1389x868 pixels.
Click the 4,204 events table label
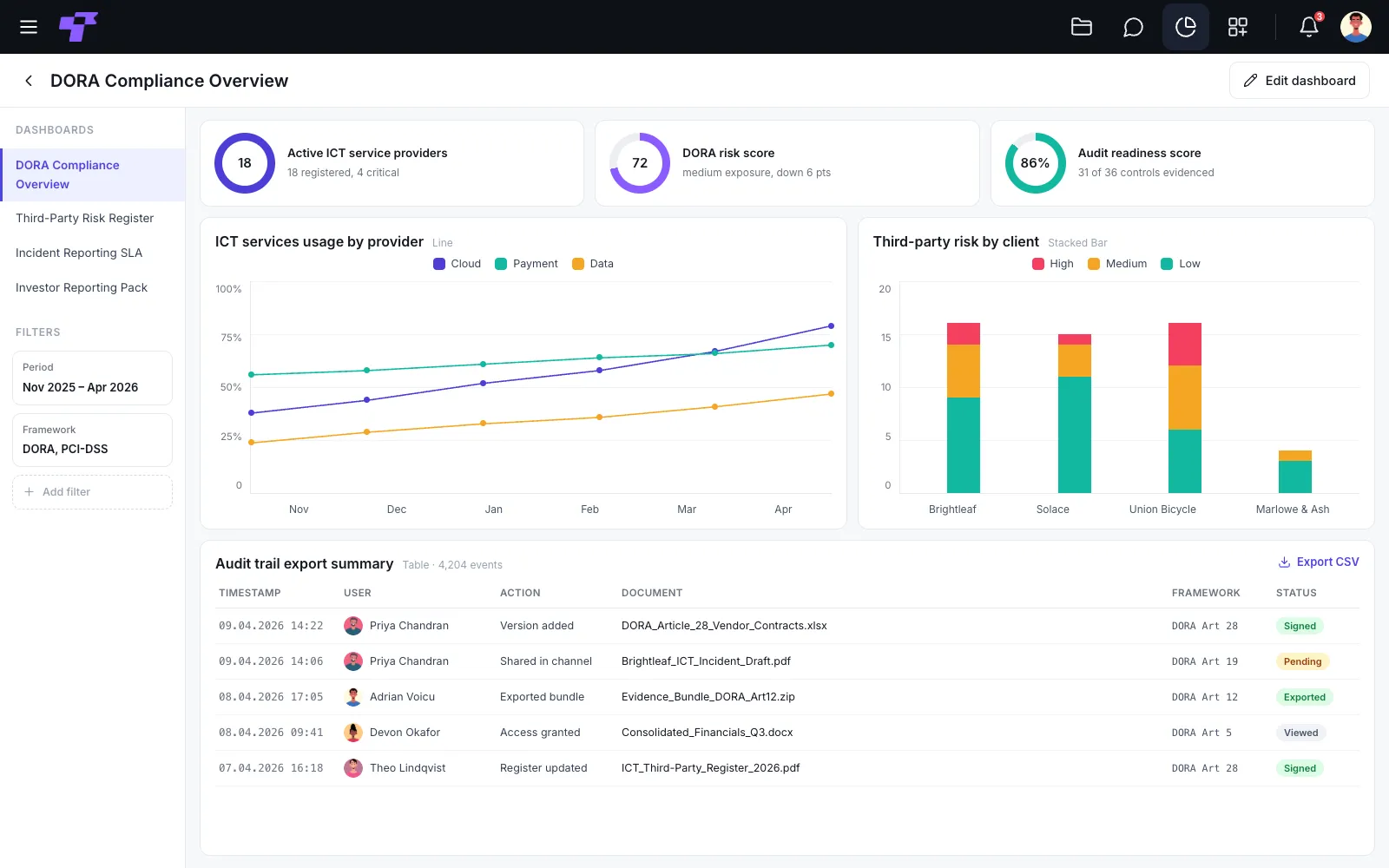pos(471,565)
